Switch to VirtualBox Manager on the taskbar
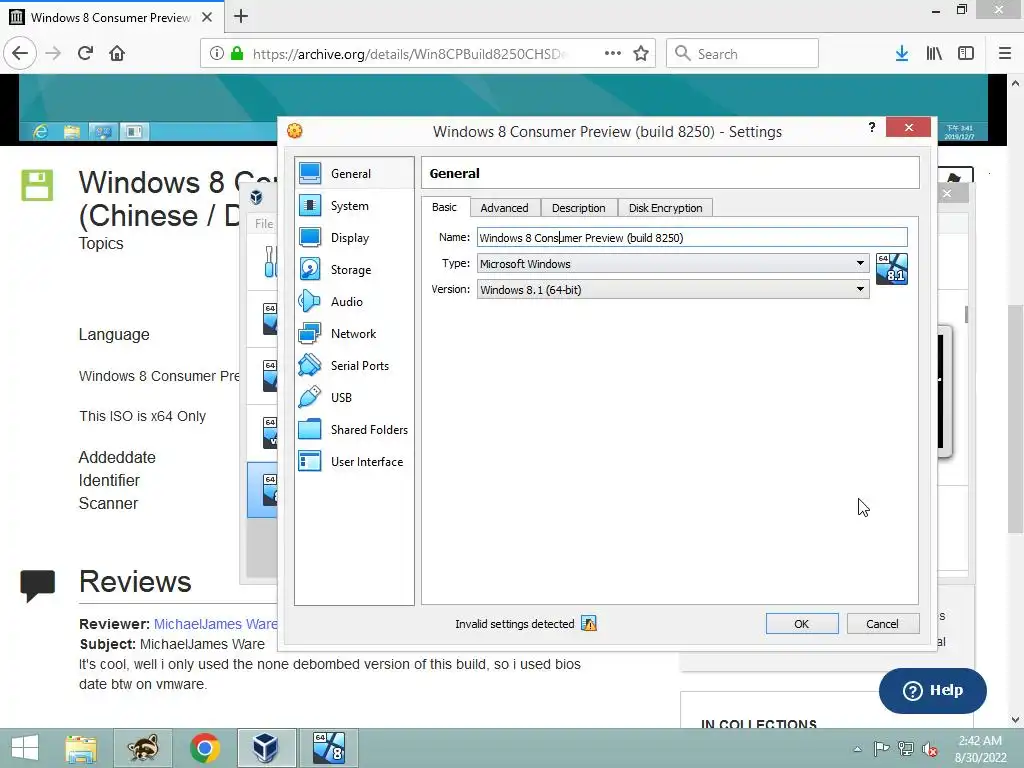Image resolution: width=1024 pixels, height=768 pixels. [266, 748]
